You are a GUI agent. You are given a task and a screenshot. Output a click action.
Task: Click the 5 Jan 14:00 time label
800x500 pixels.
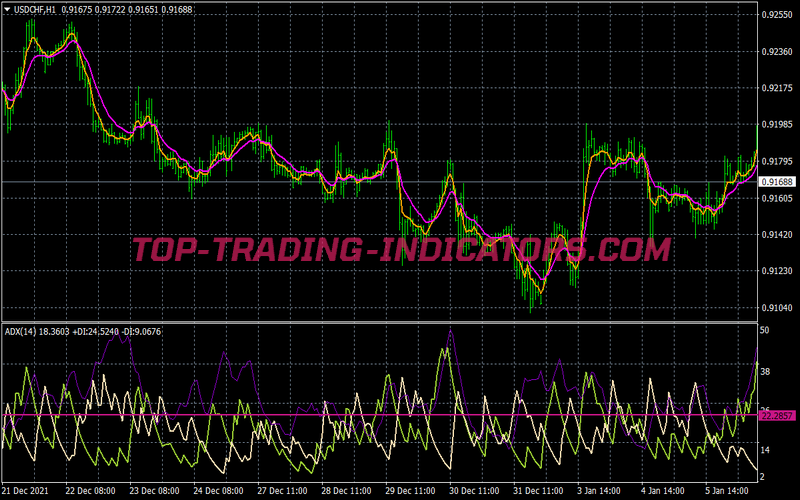[727, 491]
